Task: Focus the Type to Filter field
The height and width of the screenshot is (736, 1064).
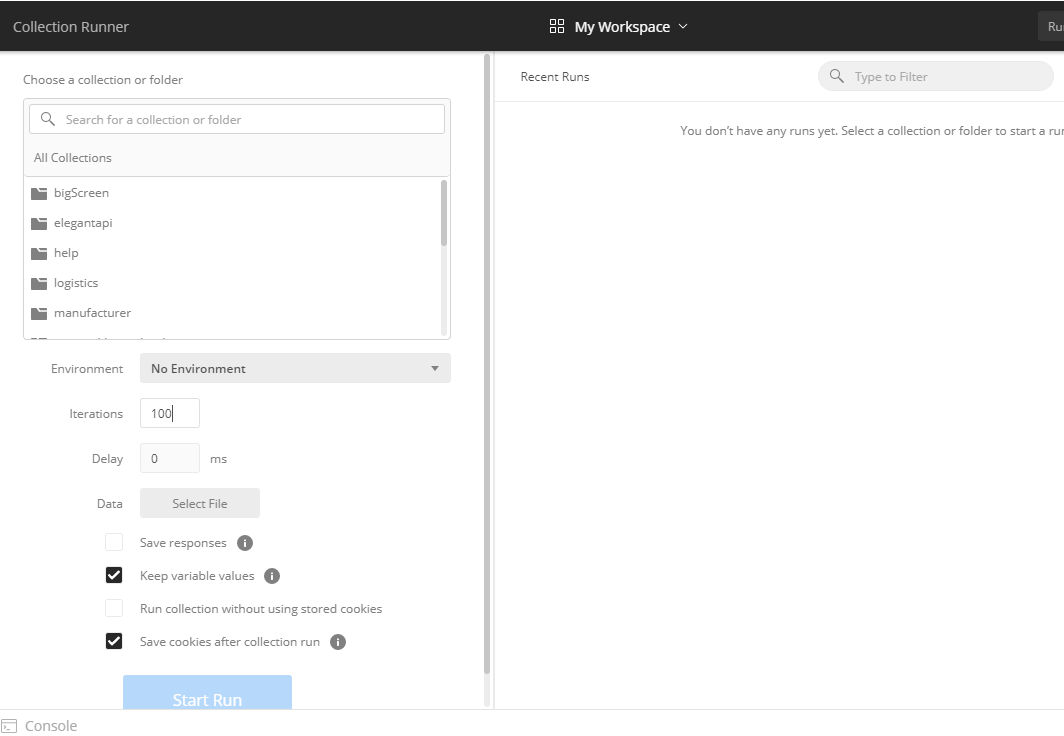Action: [x=936, y=77]
